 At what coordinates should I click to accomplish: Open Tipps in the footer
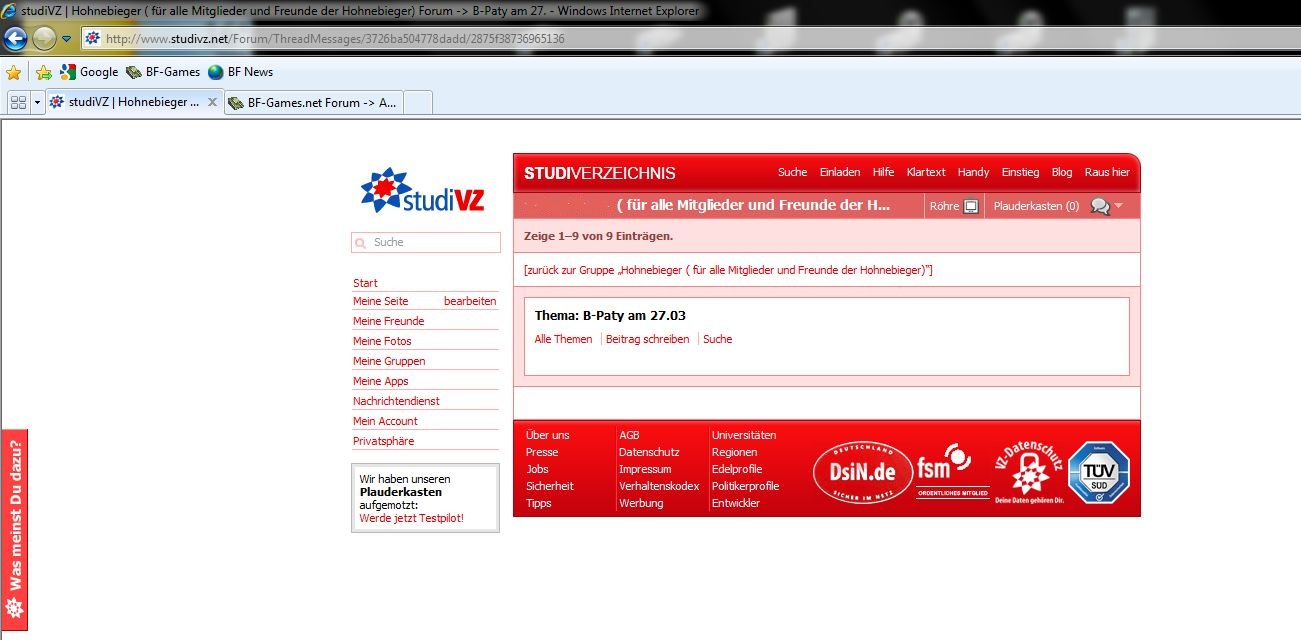538,503
